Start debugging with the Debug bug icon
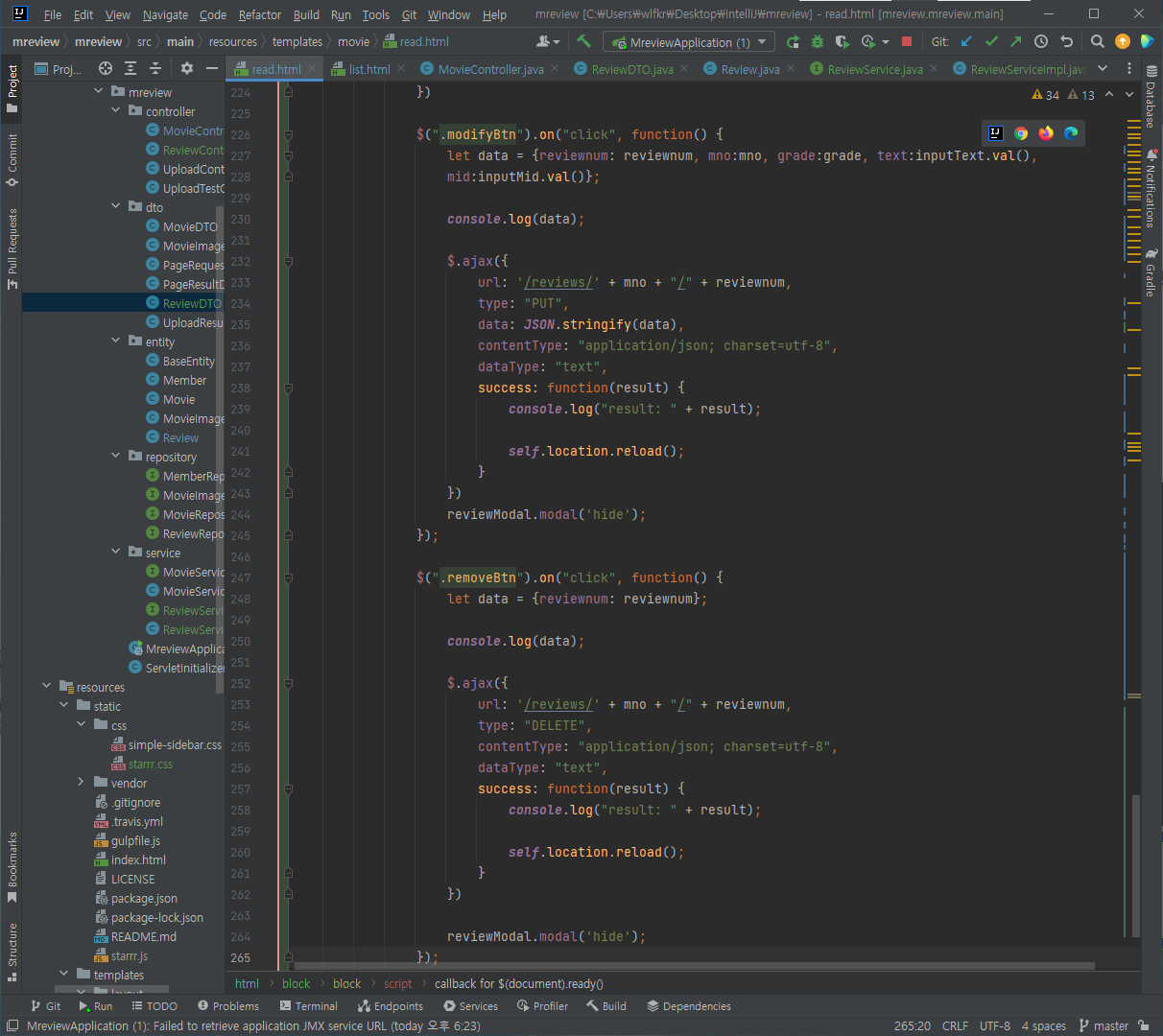The image size is (1163, 1036). tap(818, 41)
